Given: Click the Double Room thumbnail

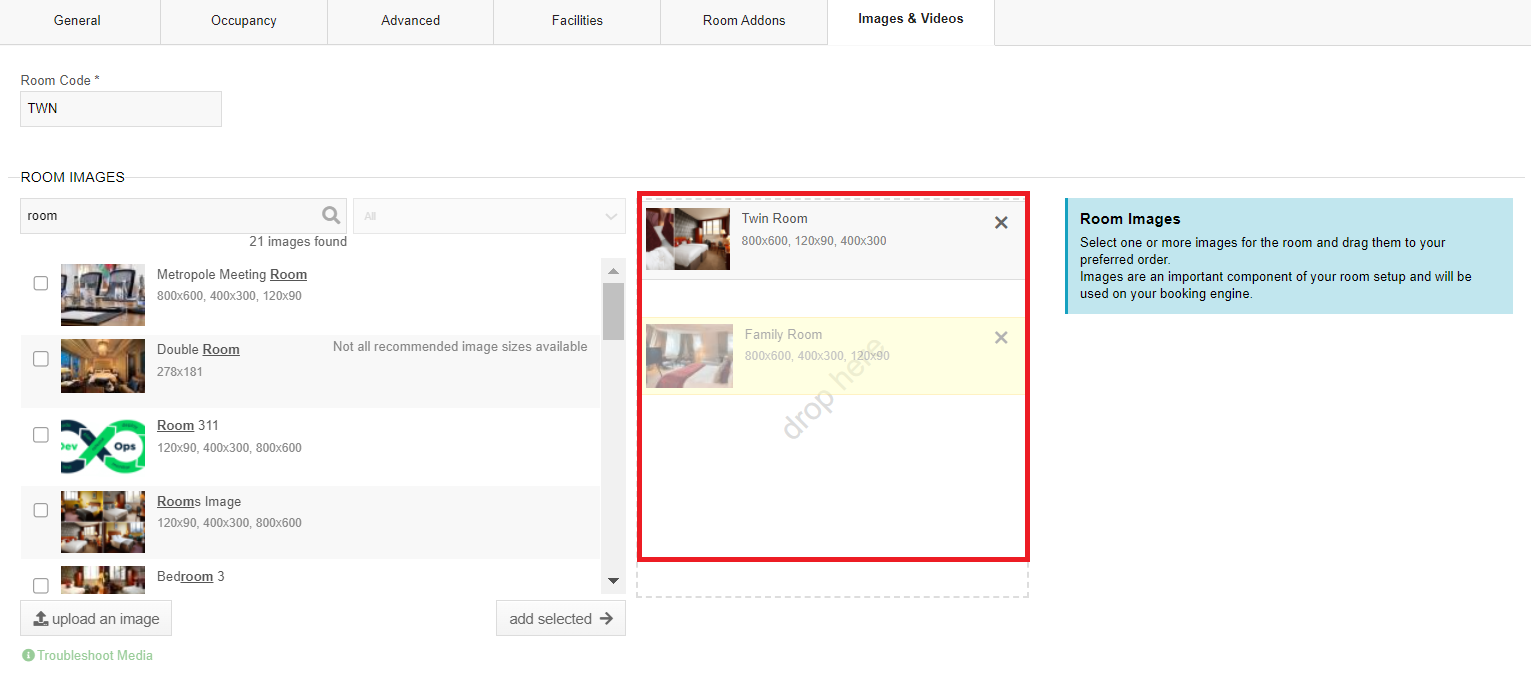Looking at the screenshot, I should tap(103, 366).
